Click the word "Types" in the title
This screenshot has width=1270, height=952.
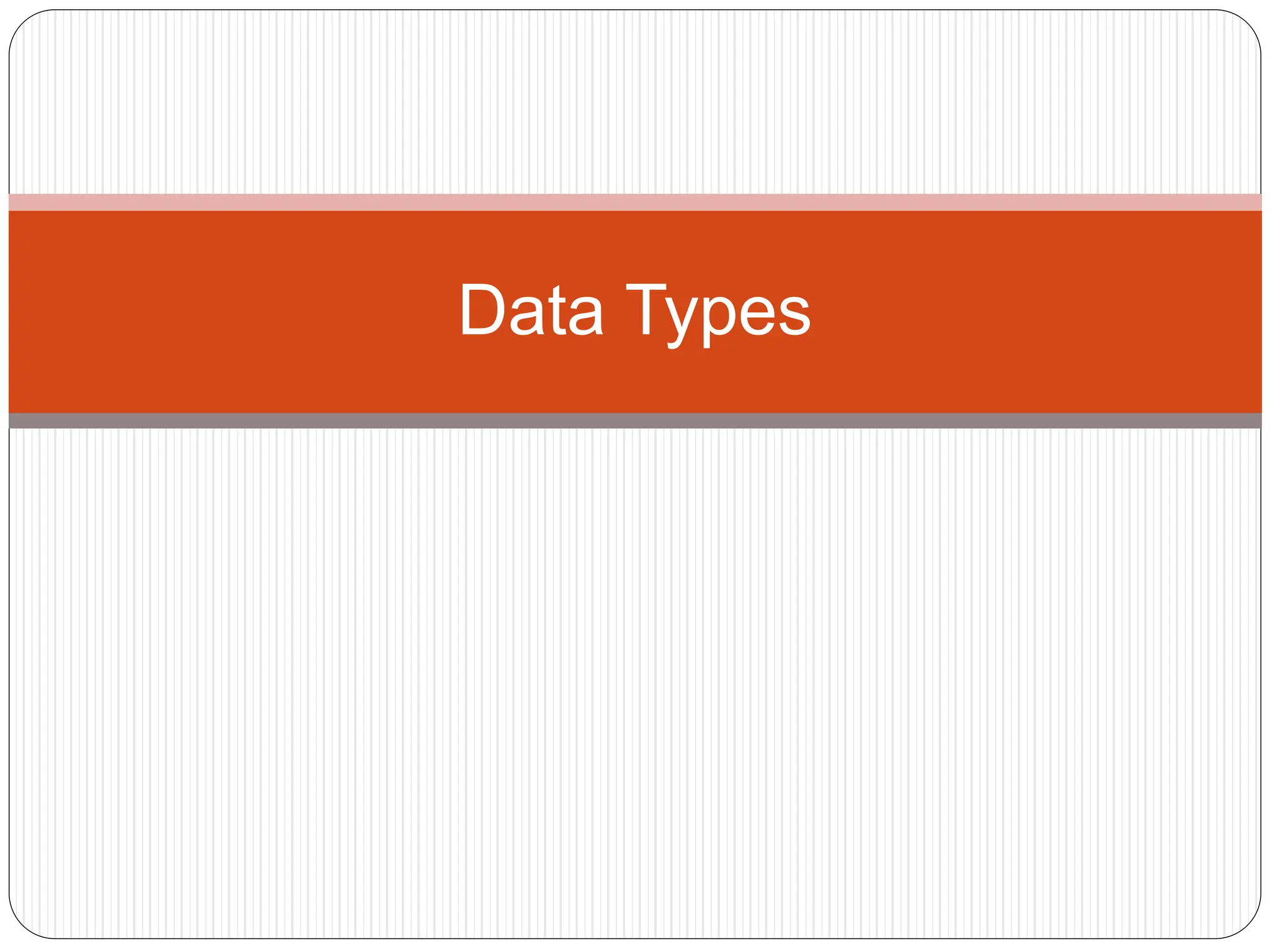(718, 314)
